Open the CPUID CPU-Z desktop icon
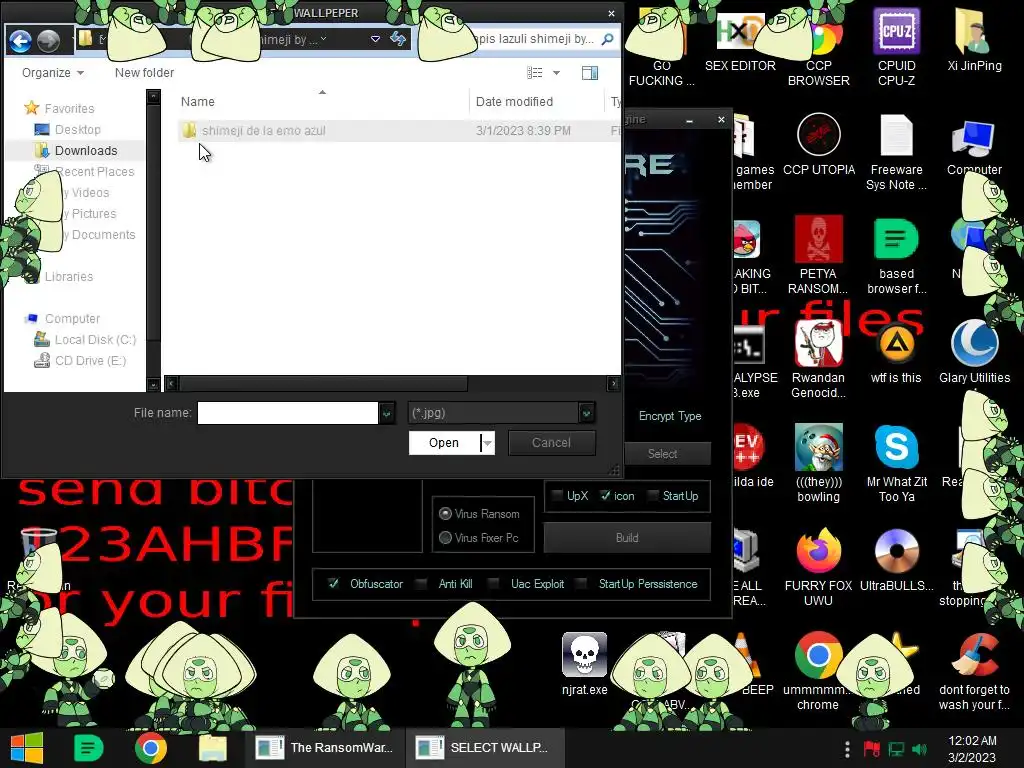Viewport: 1024px width, 768px height. [x=896, y=47]
